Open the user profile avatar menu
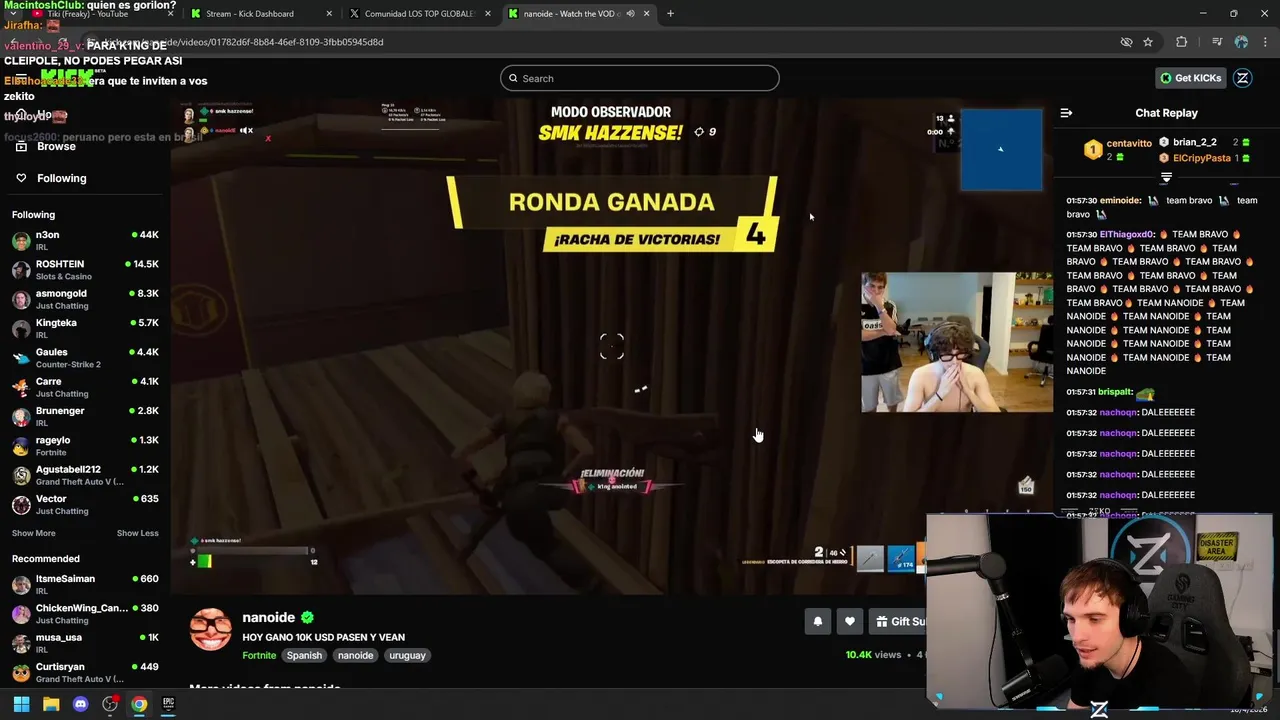Viewport: 1280px width, 720px height. click(1243, 78)
